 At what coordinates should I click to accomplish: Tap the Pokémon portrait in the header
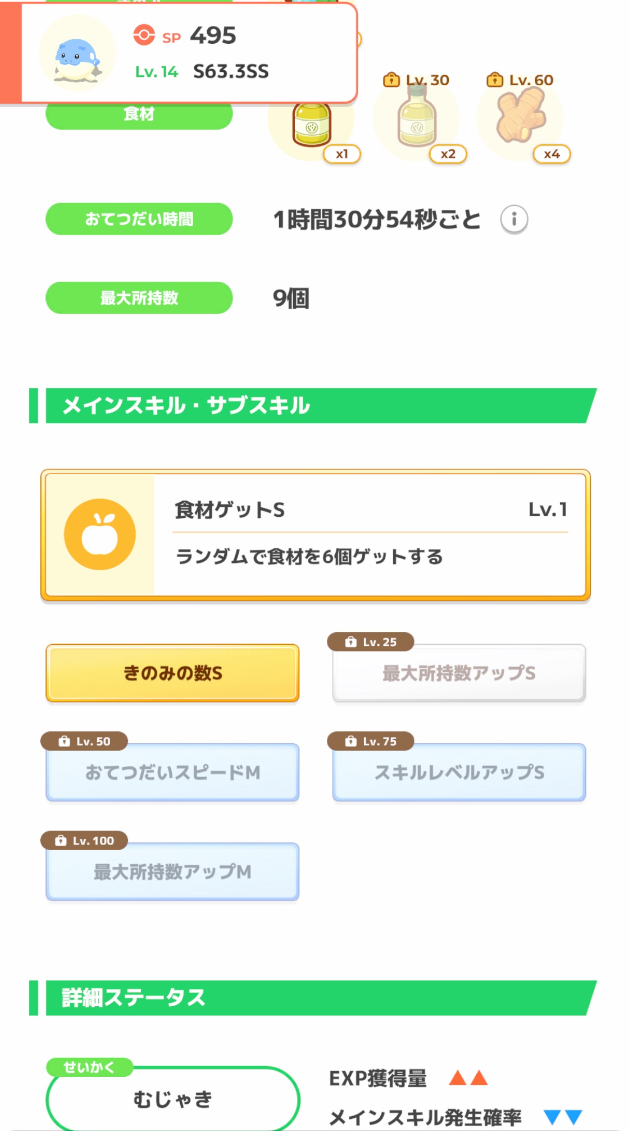point(77,53)
